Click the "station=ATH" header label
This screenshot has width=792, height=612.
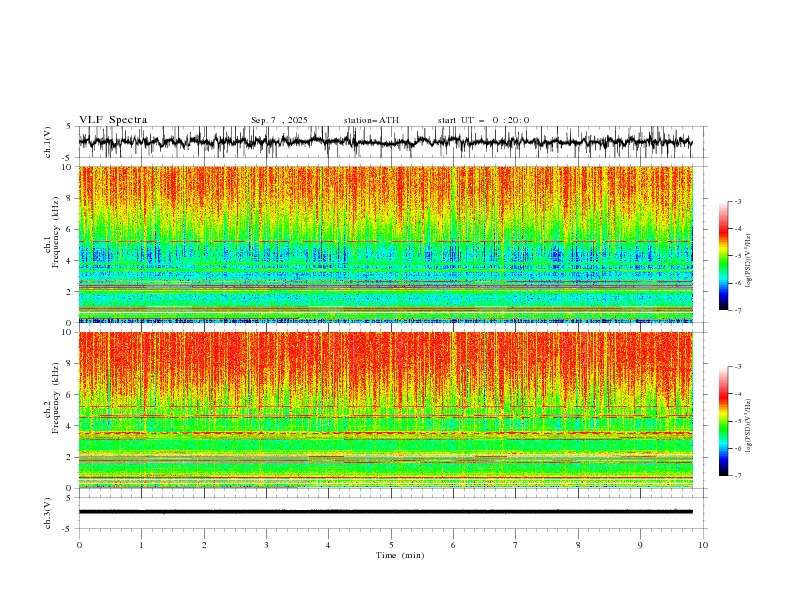[x=371, y=120]
